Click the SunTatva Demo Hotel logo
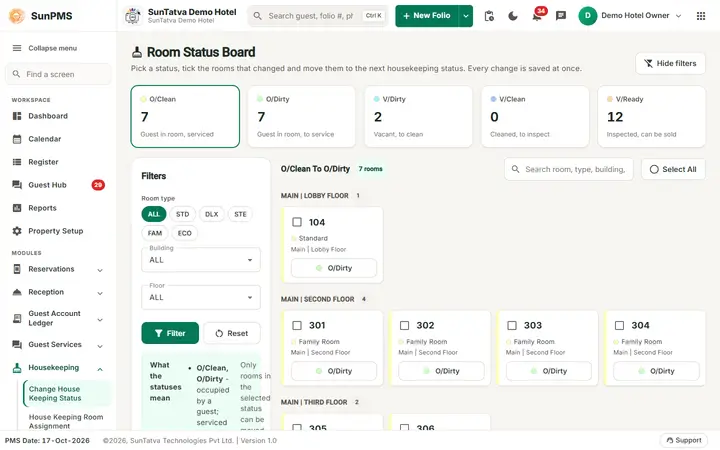 (x=133, y=16)
